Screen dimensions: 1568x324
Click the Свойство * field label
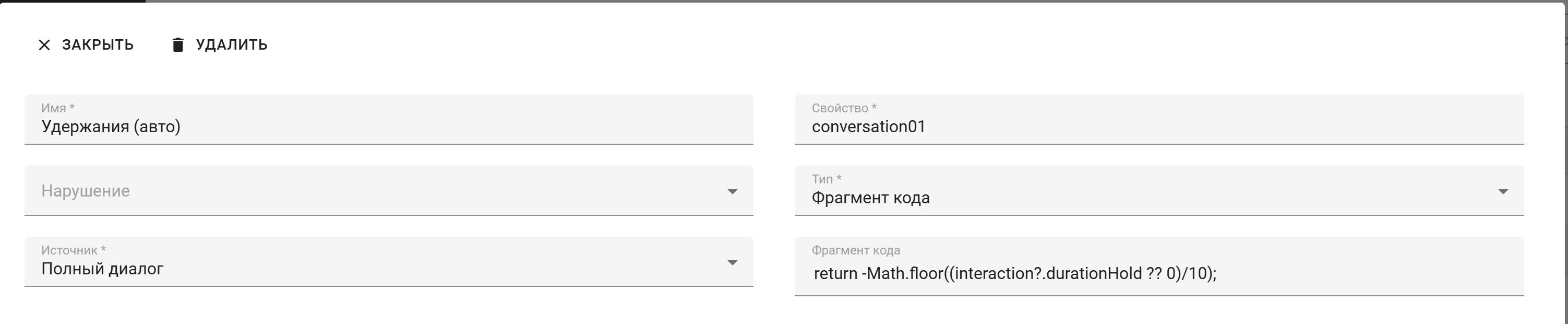tap(844, 108)
